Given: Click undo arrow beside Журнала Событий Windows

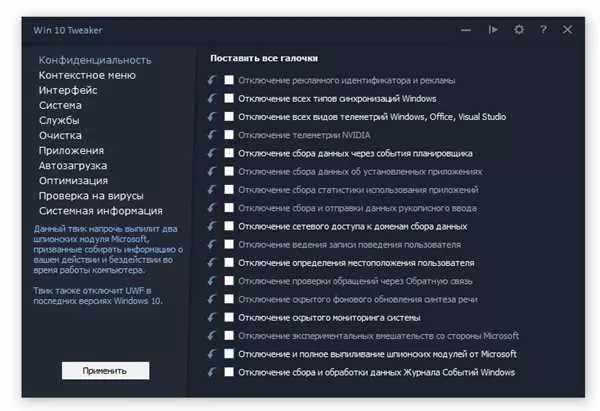Looking at the screenshot, I should (212, 372).
